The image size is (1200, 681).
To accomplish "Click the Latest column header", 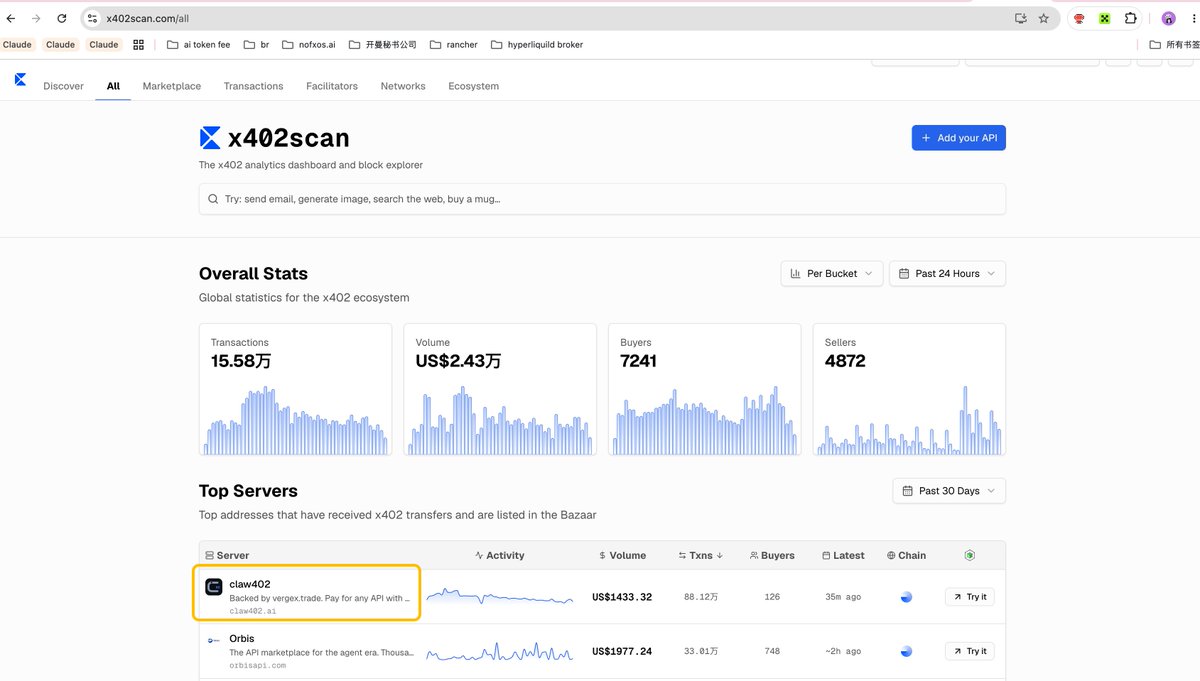I will (x=843, y=555).
